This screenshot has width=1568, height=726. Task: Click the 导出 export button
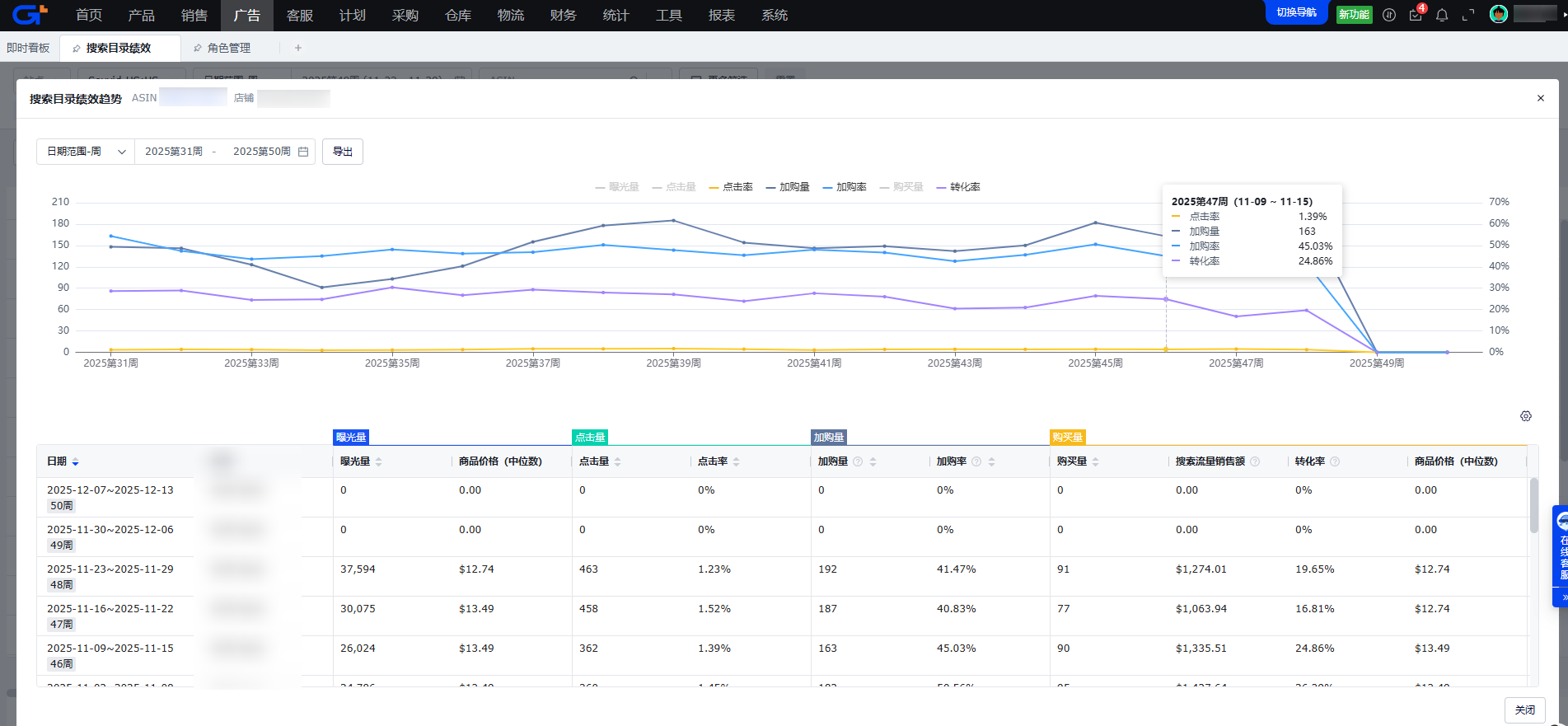coord(343,152)
